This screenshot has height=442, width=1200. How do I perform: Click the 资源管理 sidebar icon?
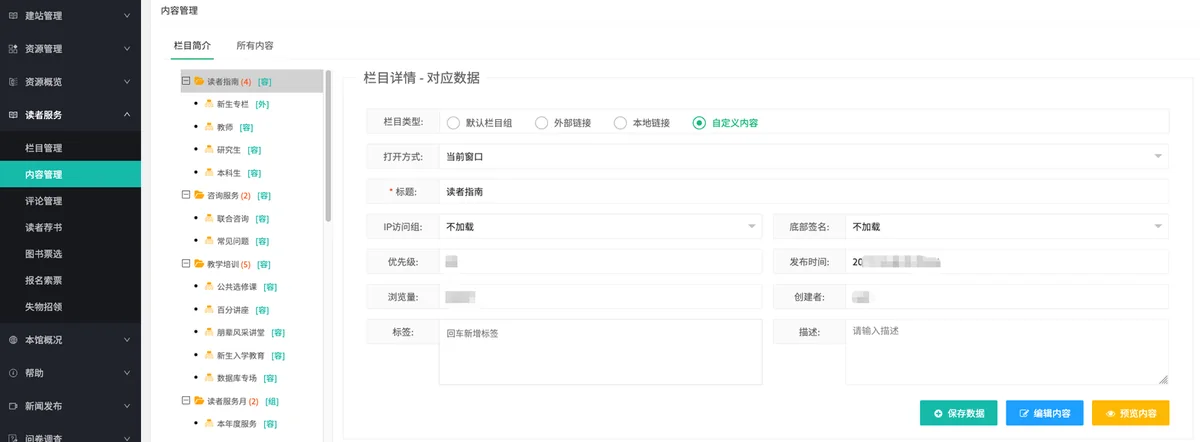coord(13,49)
